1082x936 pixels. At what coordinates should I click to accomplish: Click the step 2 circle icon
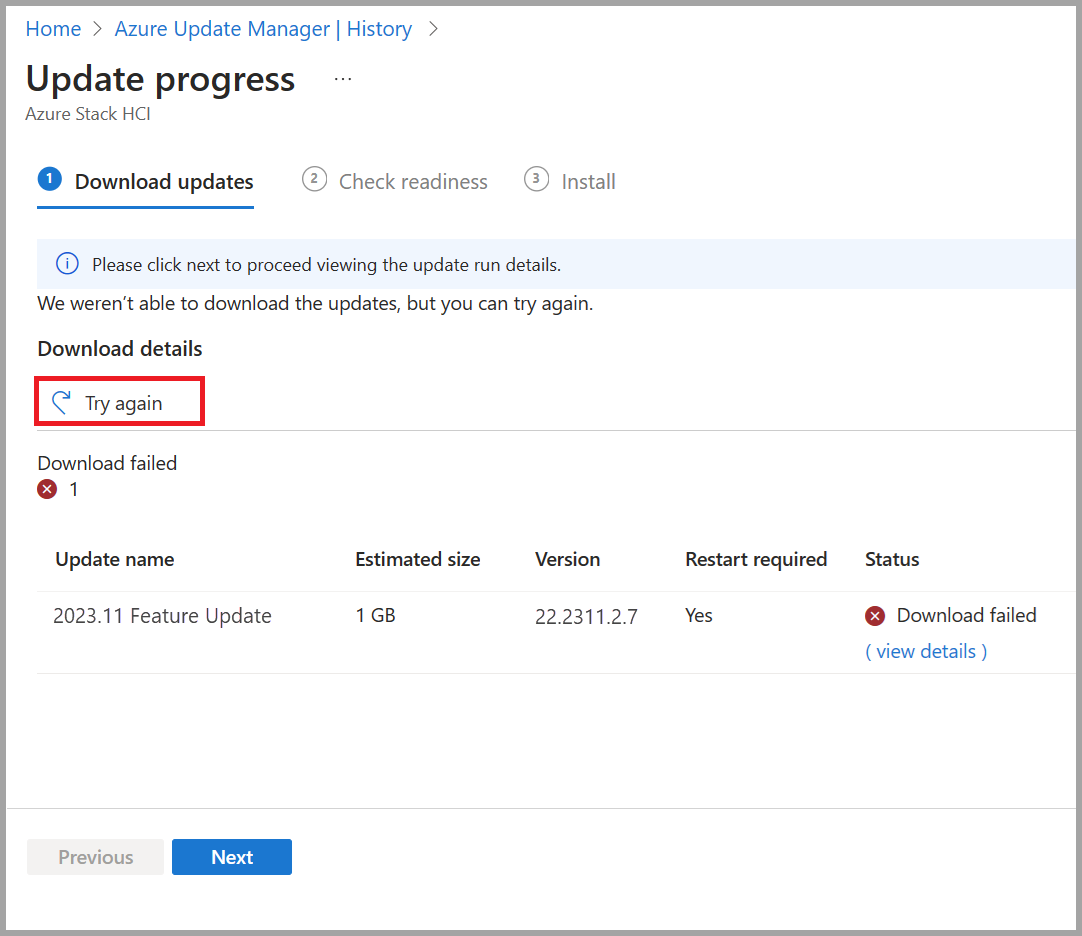314,179
